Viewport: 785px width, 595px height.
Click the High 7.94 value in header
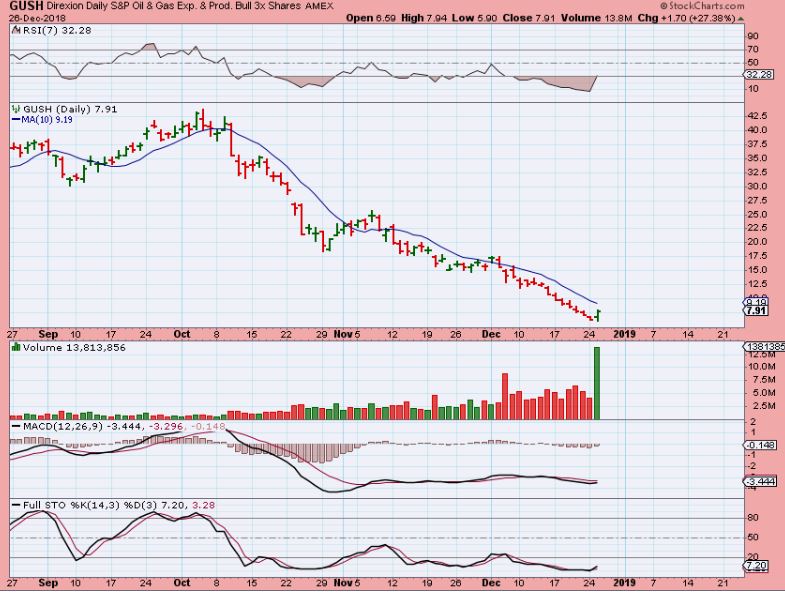click(425, 18)
